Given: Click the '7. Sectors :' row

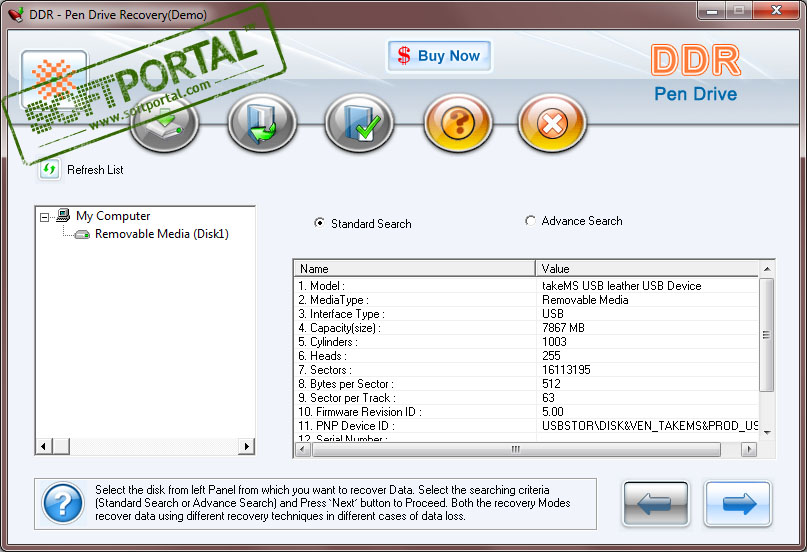Looking at the screenshot, I should click(x=526, y=370).
